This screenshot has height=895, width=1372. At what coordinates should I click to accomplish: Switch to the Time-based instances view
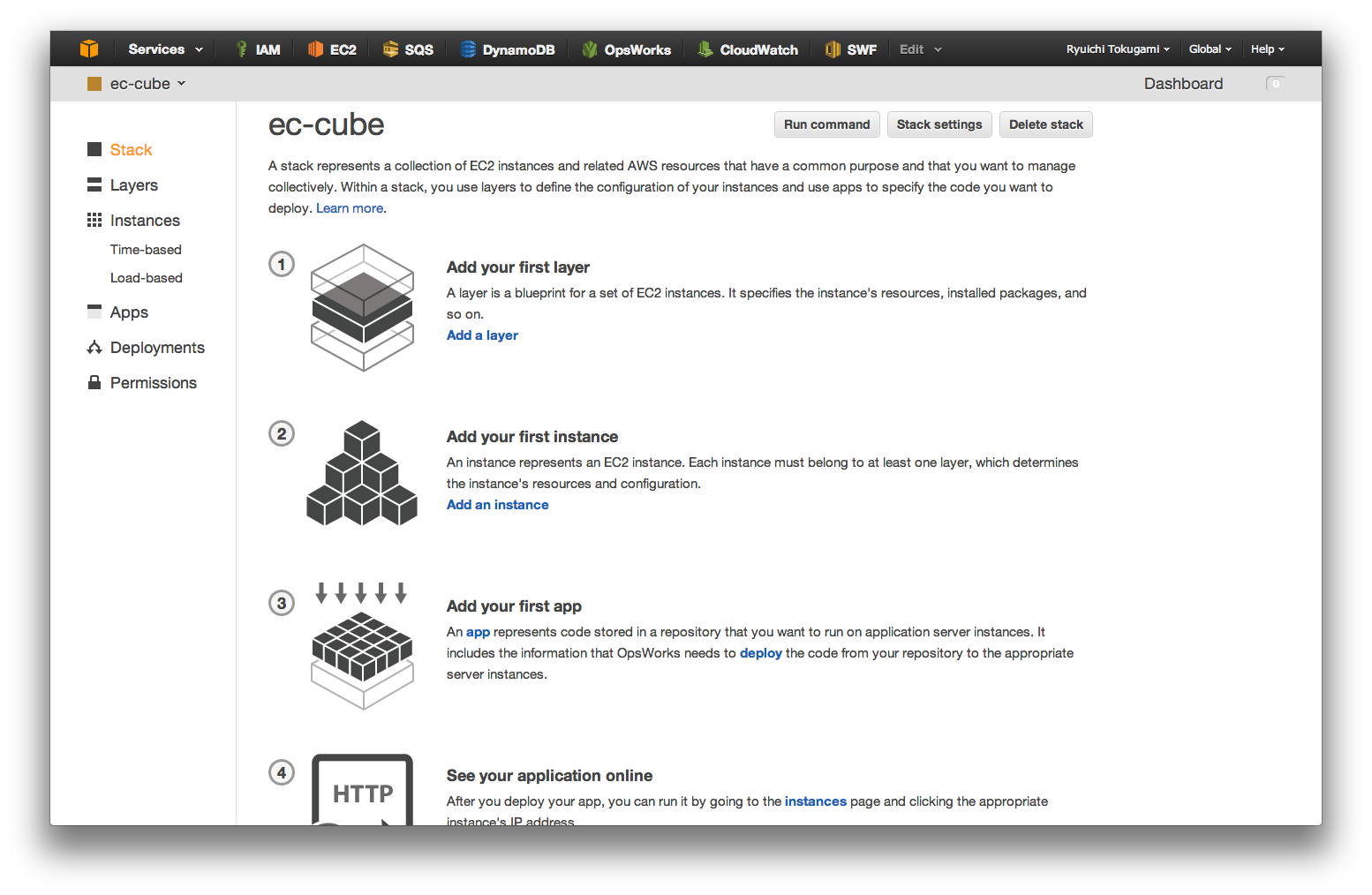pyautogui.click(x=146, y=249)
